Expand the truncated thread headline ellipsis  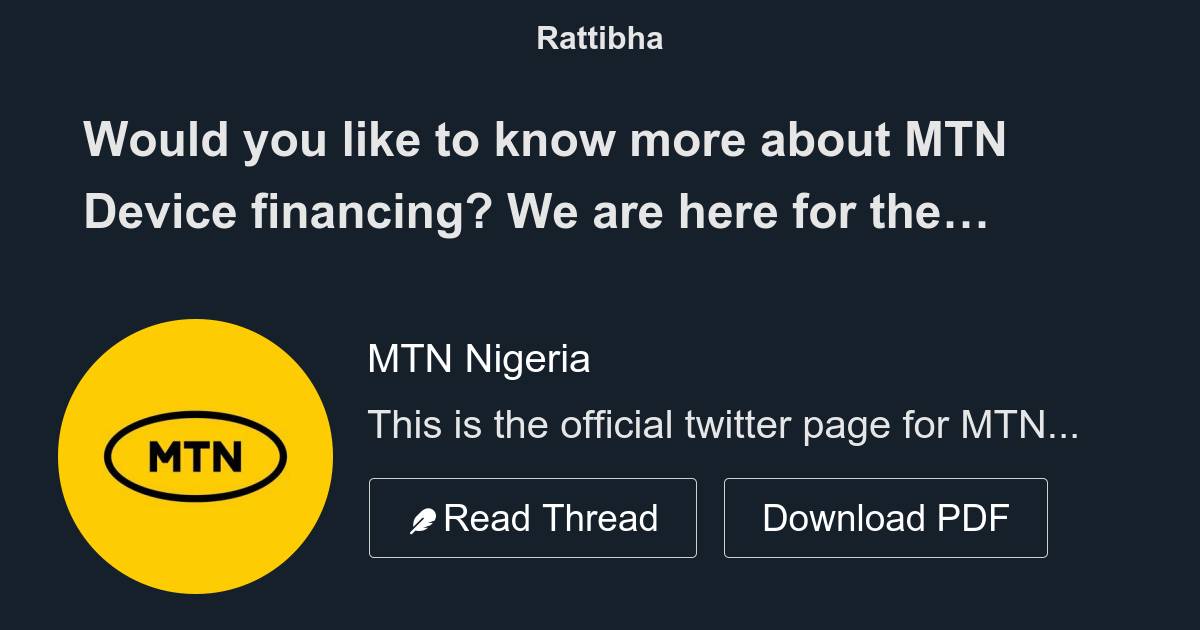coord(965,212)
